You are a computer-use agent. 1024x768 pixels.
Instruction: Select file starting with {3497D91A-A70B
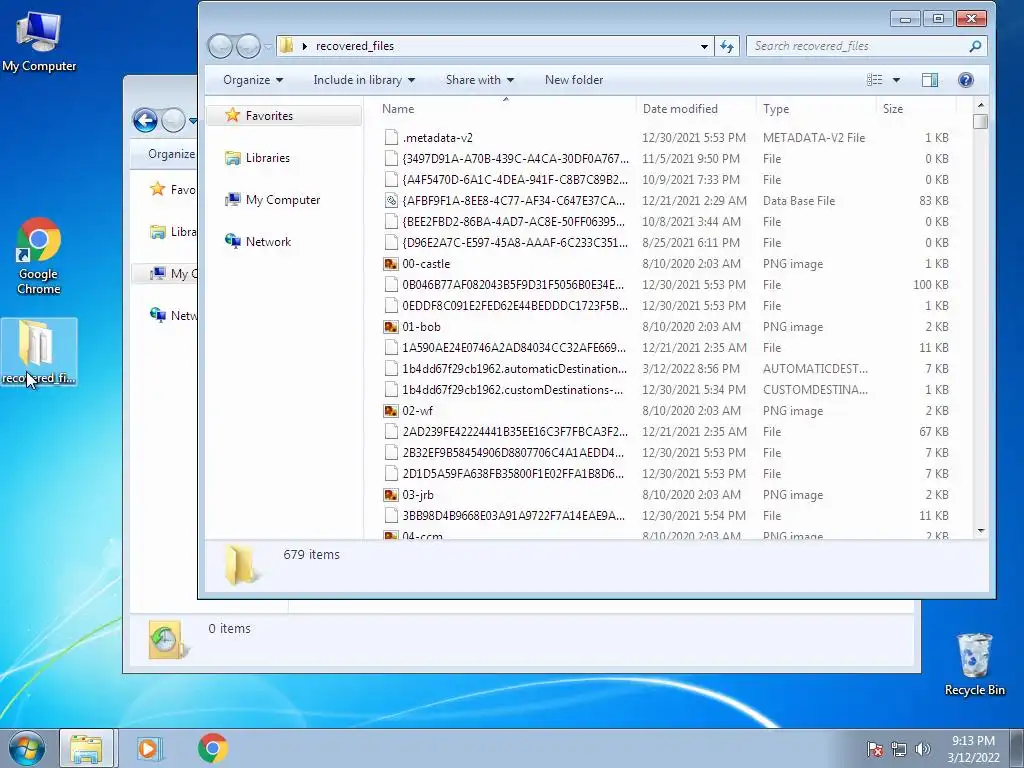coord(666,159)
